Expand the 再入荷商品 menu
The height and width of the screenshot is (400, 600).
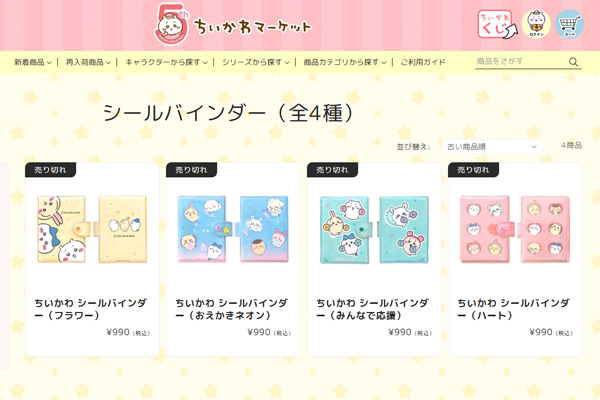88,62
